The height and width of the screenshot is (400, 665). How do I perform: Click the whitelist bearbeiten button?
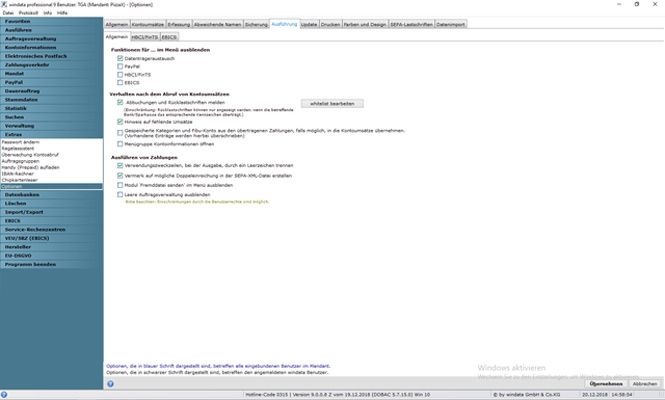click(x=332, y=103)
